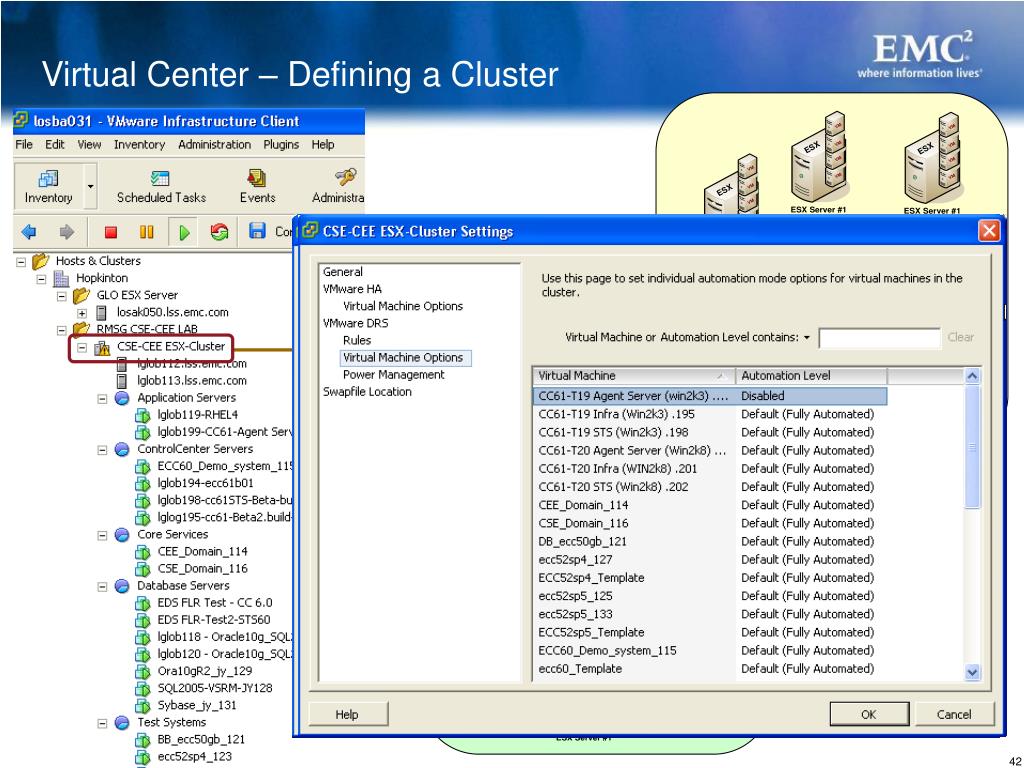The height and width of the screenshot is (768, 1024).
Task: Select the lglob194-ecc61b01 VM icon
Action: pyautogui.click(x=142, y=484)
